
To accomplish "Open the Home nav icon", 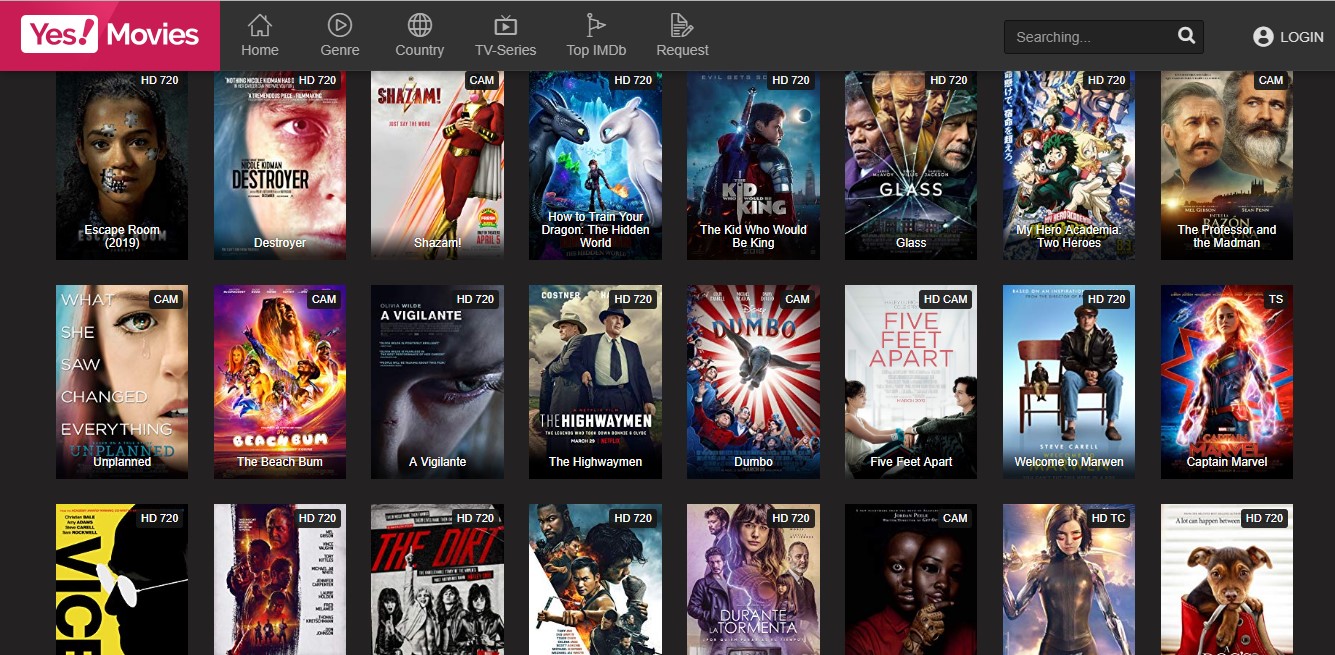I will tap(260, 25).
